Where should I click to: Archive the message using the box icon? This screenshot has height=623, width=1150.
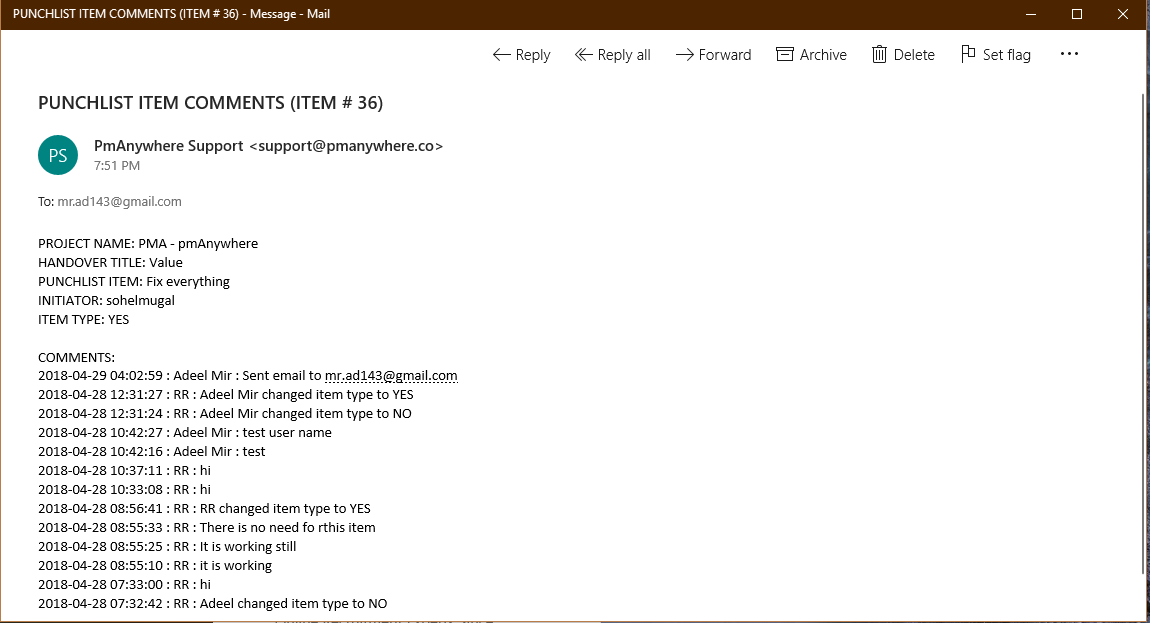(785, 55)
